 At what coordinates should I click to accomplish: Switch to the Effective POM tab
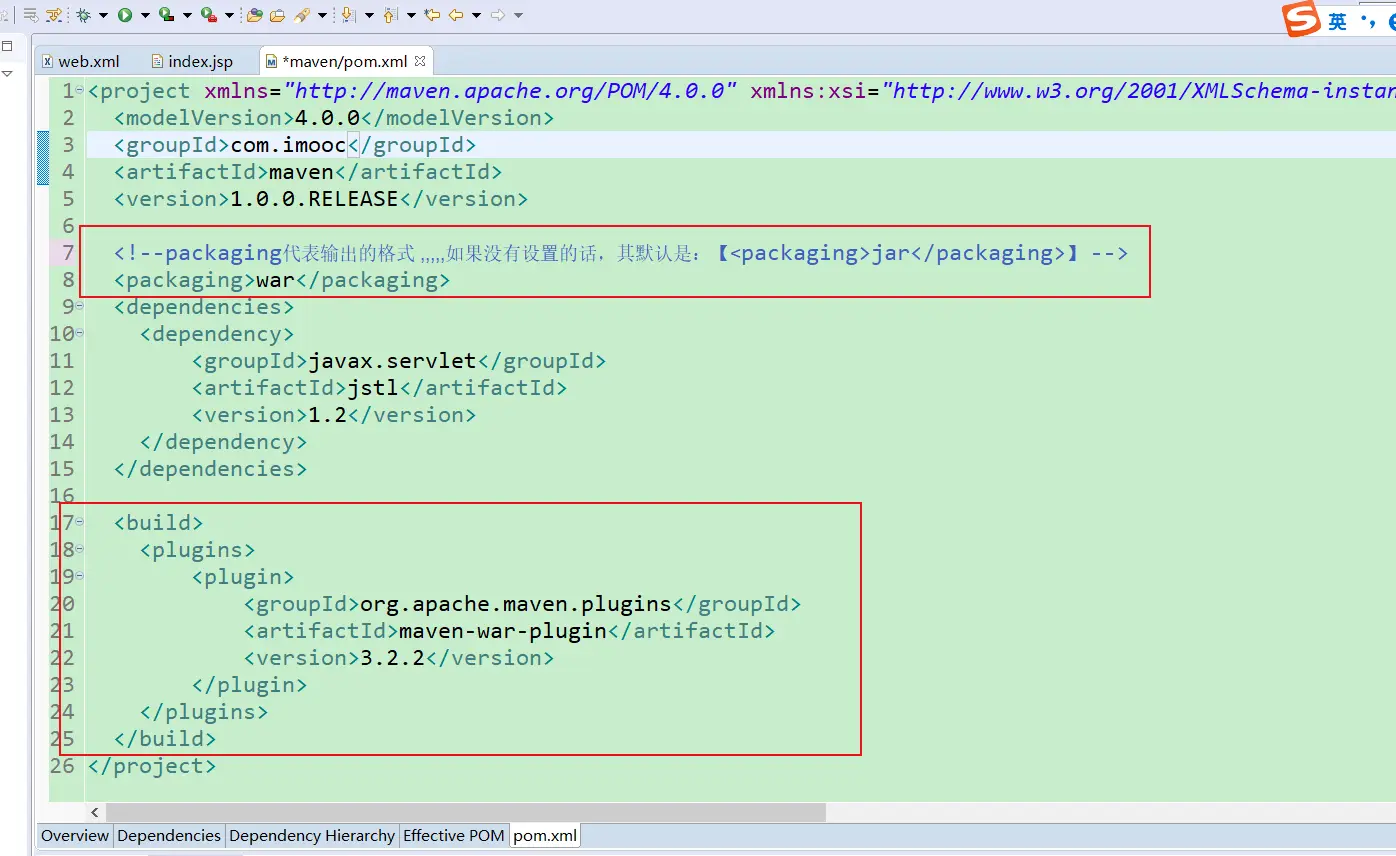[453, 836]
